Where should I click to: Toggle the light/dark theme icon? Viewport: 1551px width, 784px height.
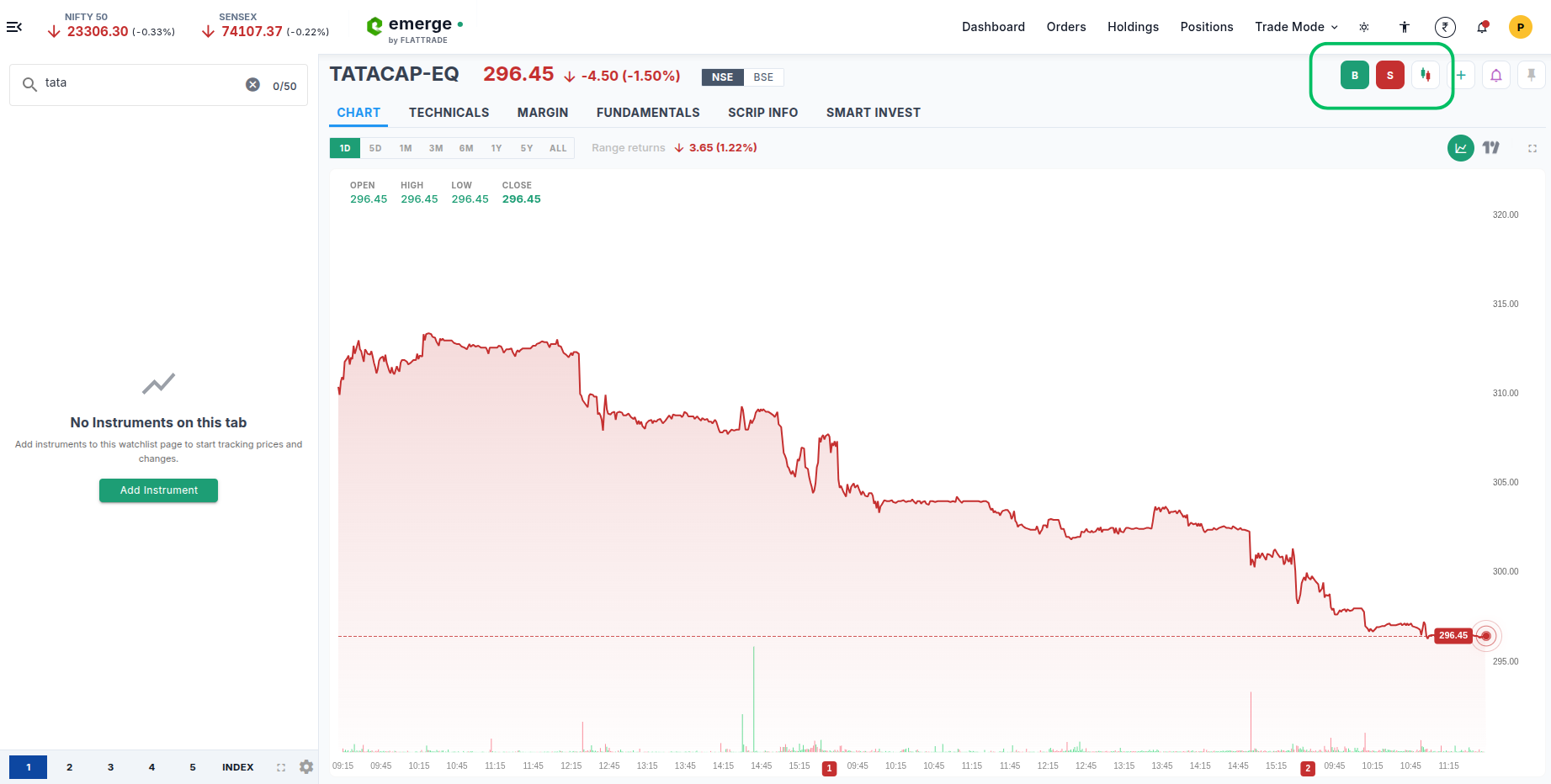coord(1364,27)
